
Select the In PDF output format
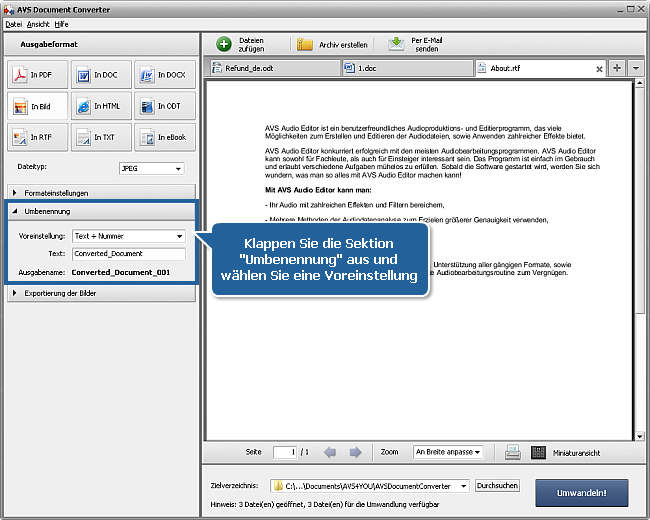coord(37,75)
